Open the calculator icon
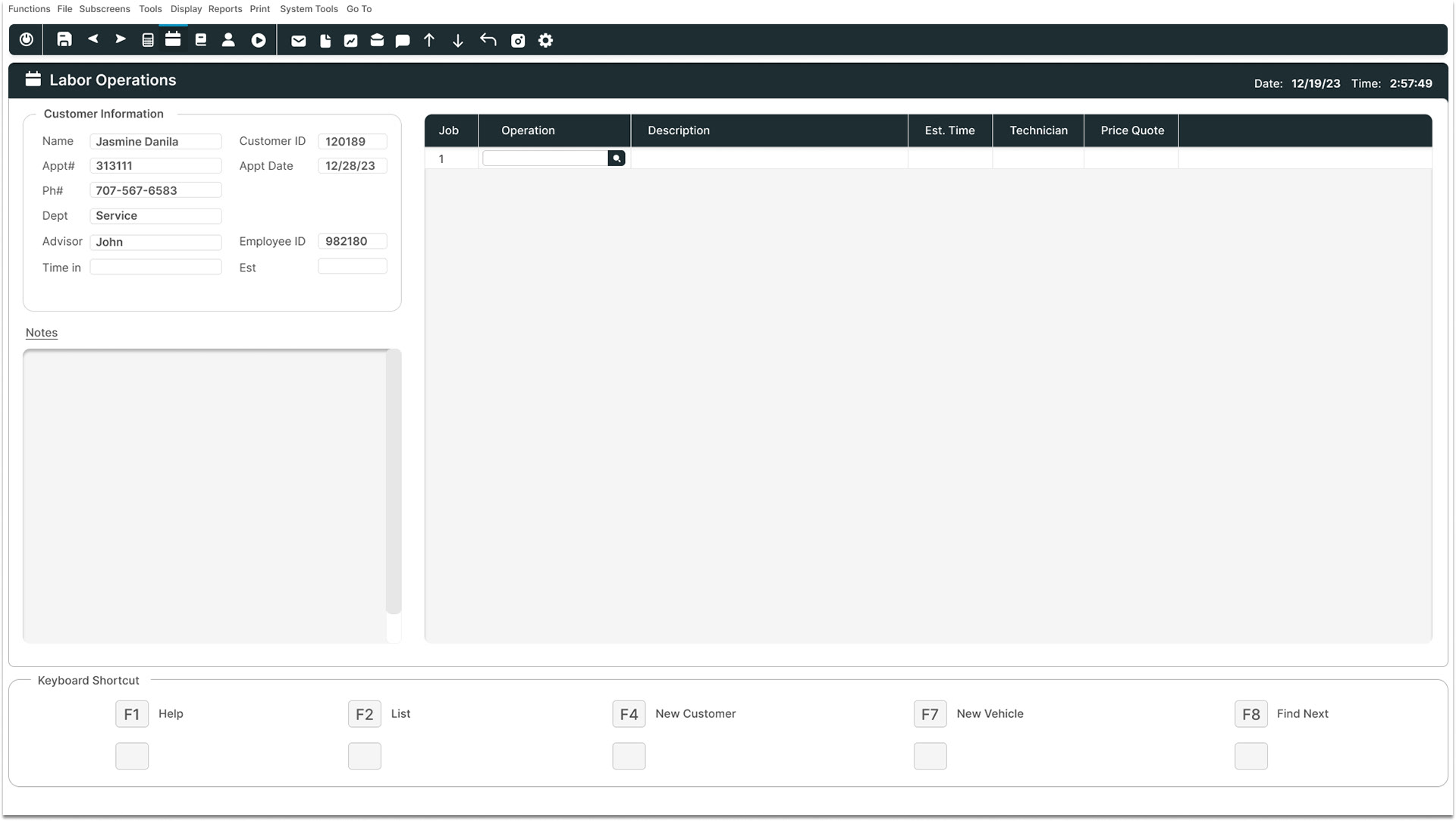This screenshot has width=1456, height=821. click(x=148, y=40)
